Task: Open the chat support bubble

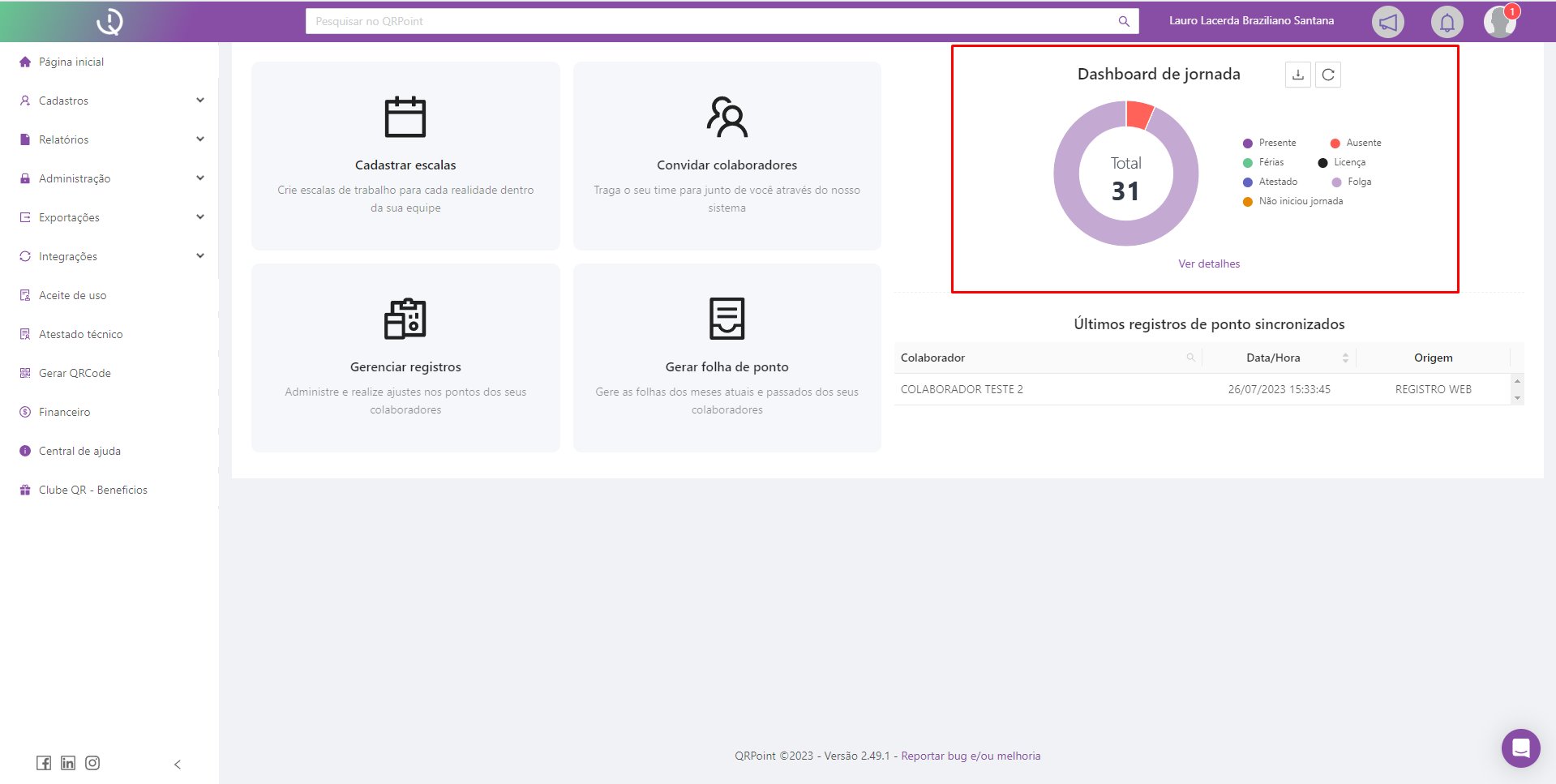Action: [1520, 748]
